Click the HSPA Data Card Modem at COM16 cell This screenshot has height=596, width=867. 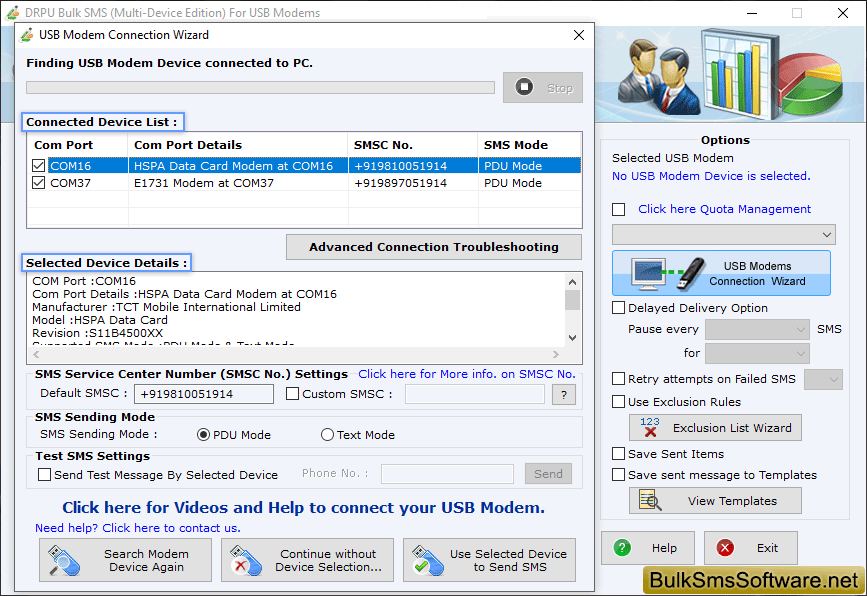pos(238,166)
